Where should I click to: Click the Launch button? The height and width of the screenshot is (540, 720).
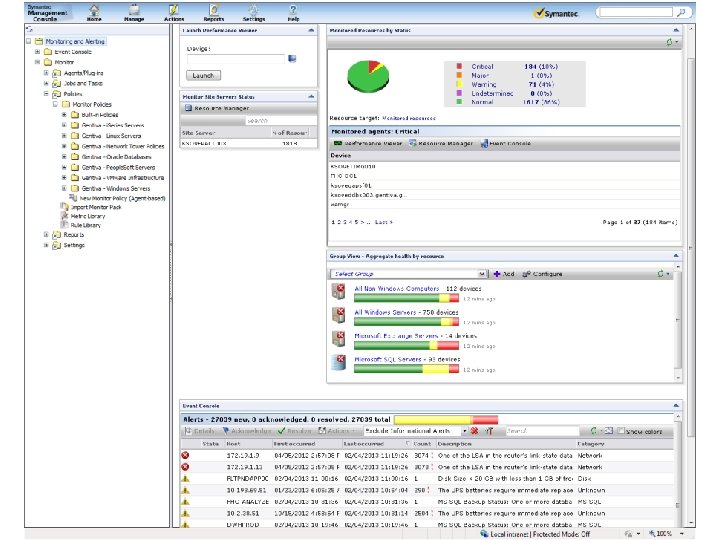point(203,75)
